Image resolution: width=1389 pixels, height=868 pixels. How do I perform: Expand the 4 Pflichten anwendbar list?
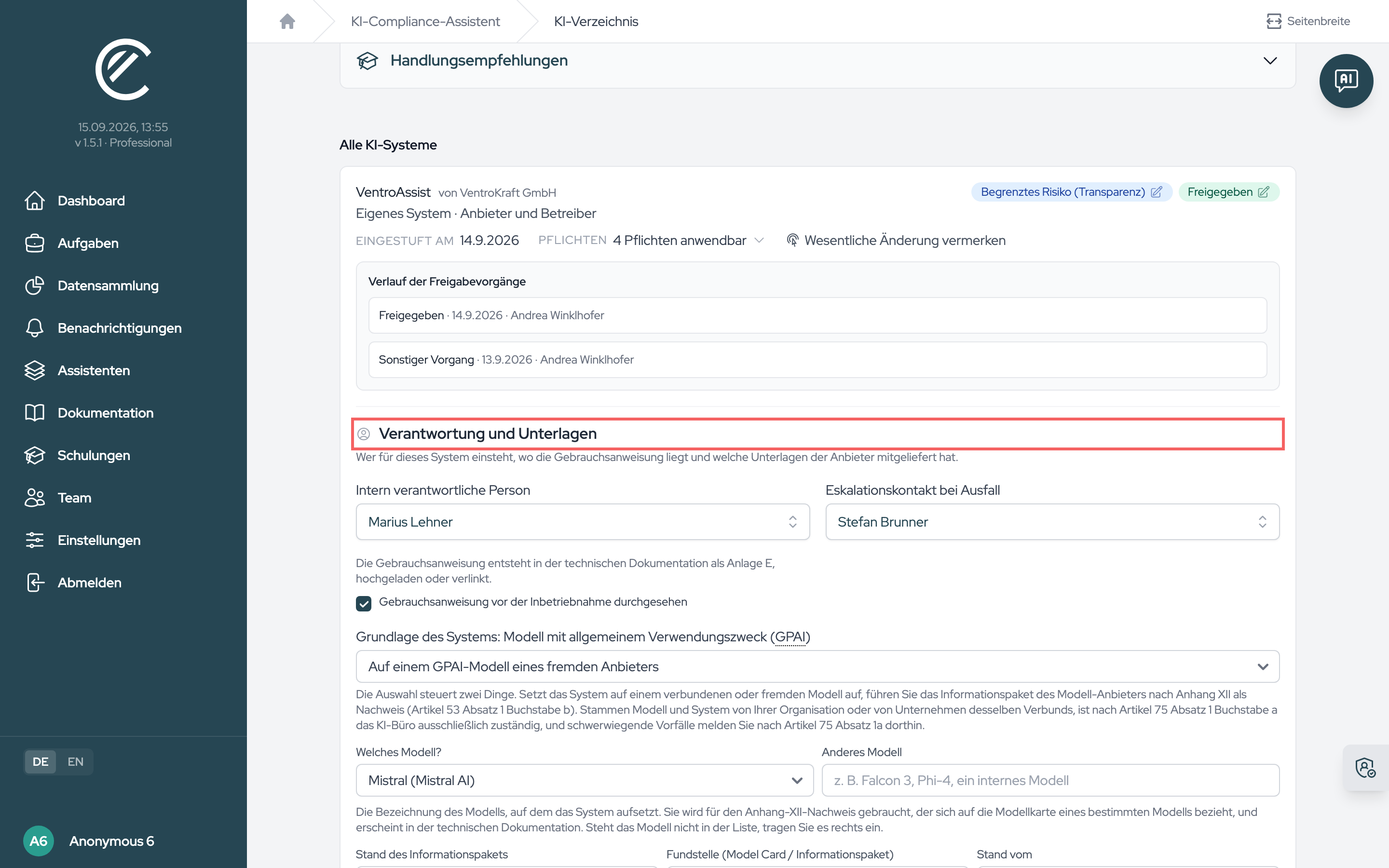coord(688,240)
